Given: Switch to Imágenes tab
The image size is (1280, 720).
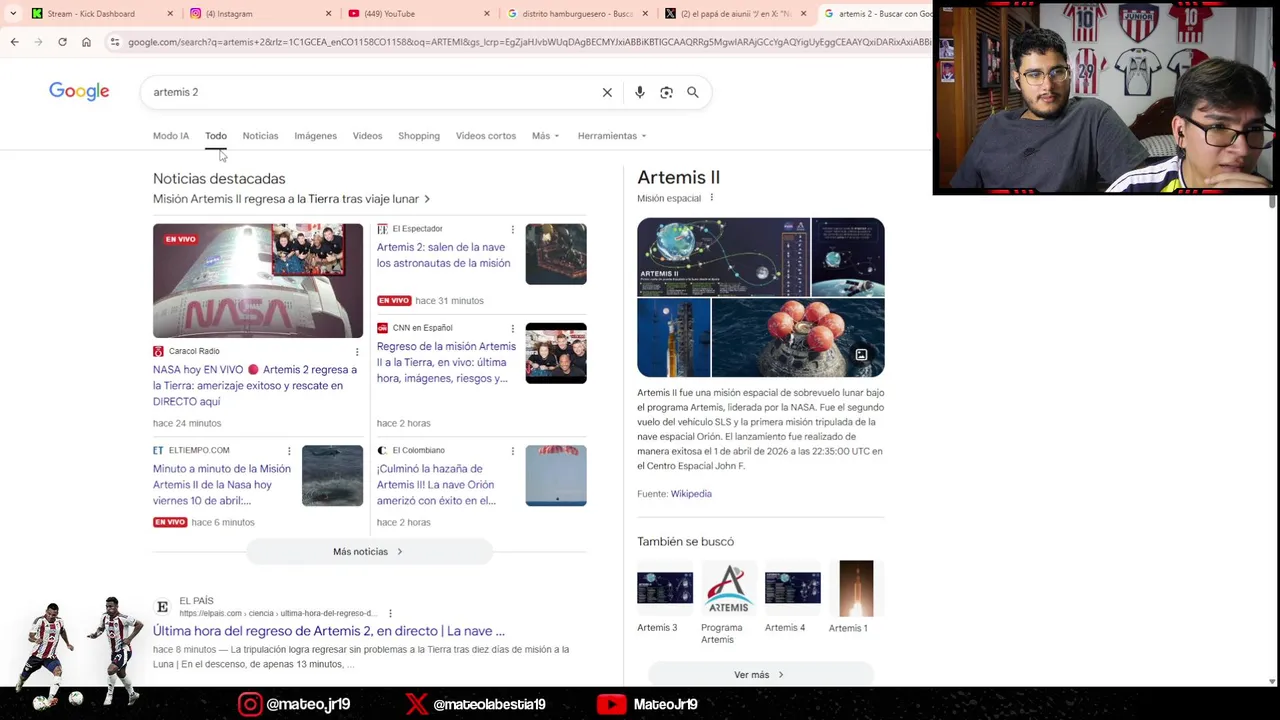Looking at the screenshot, I should point(315,136).
